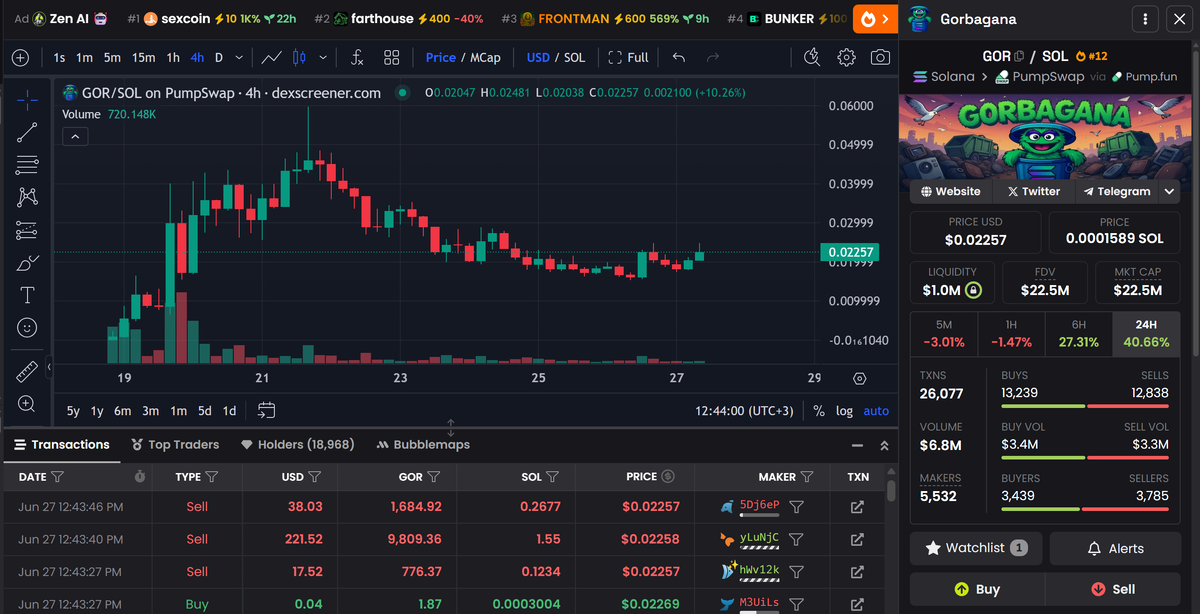Open the transaction link for 5Dj6eP row

tap(857, 507)
